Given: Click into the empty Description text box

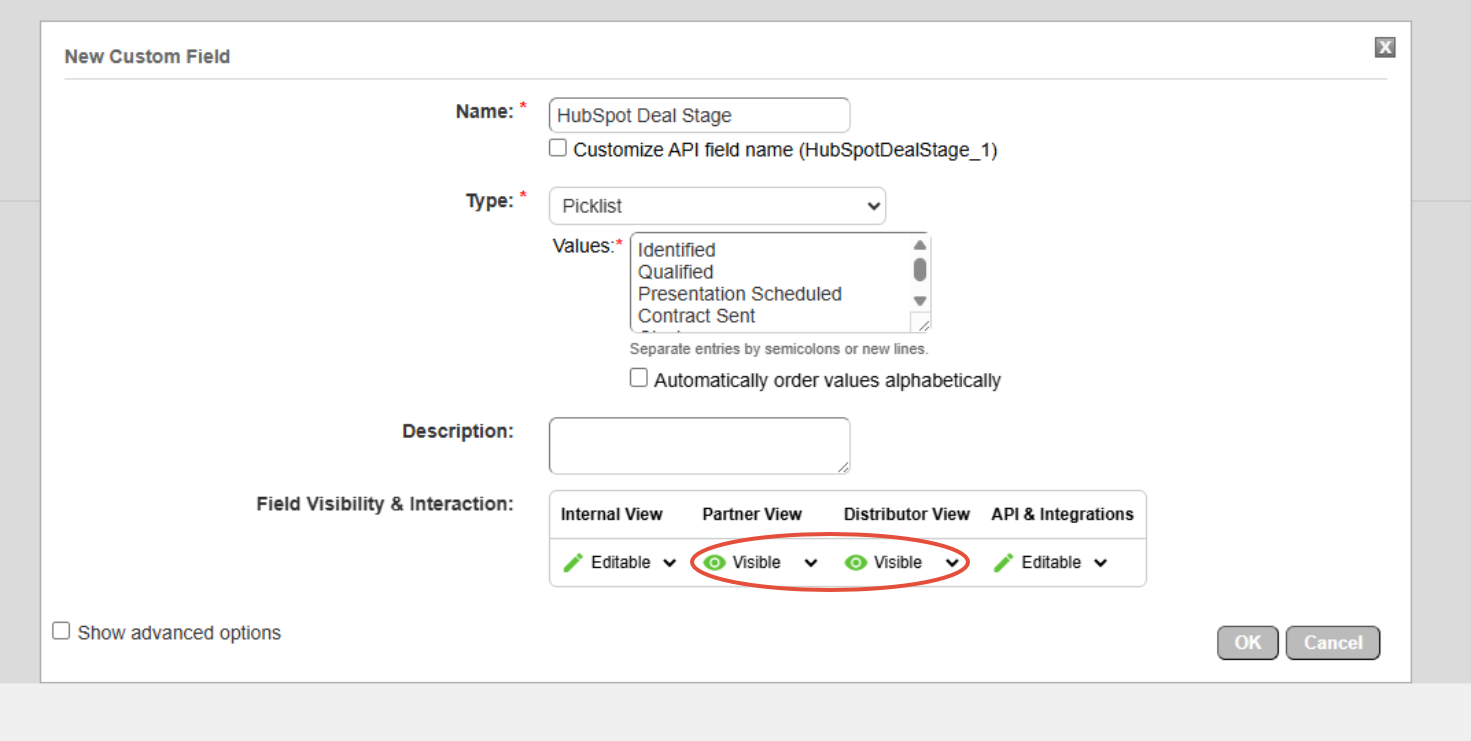Looking at the screenshot, I should (699, 446).
